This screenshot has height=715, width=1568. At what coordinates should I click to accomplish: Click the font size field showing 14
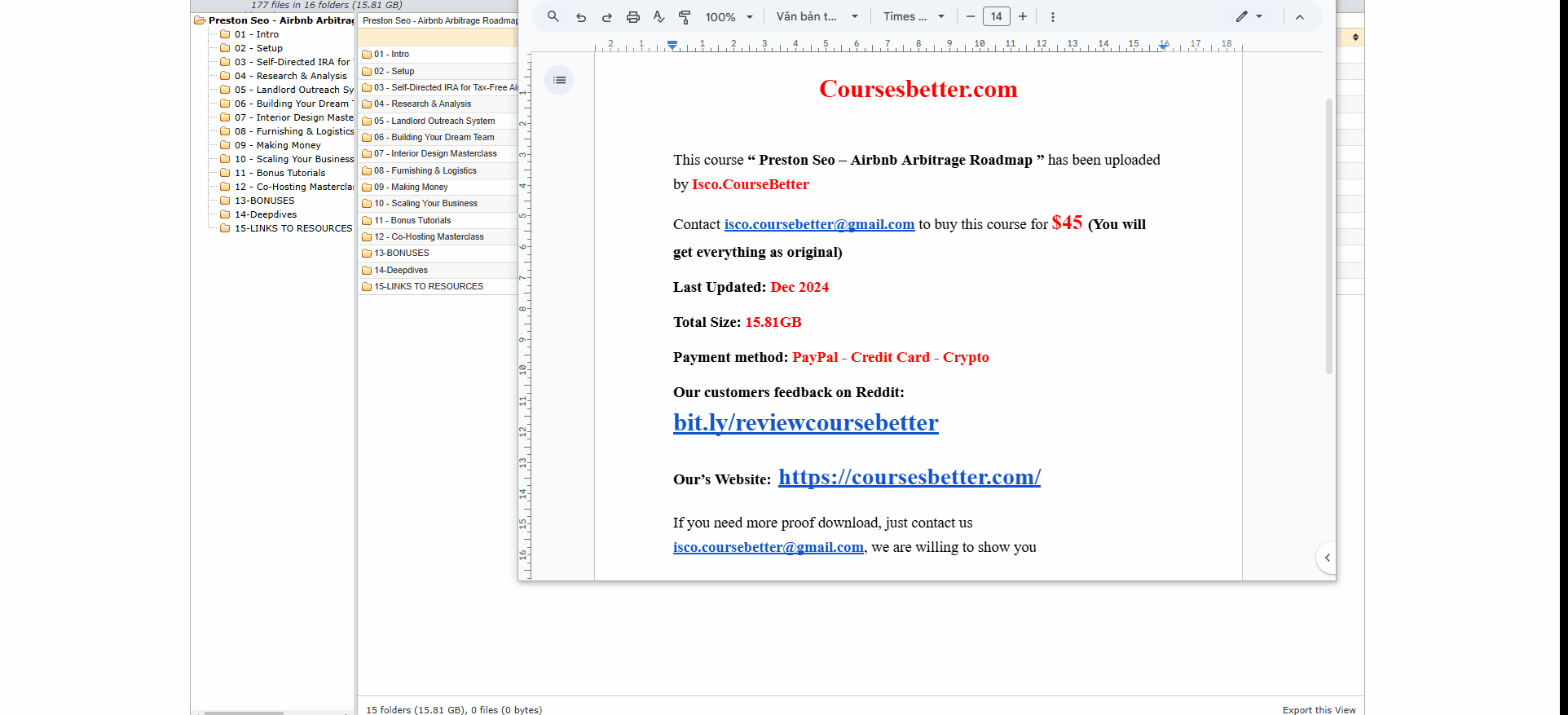[996, 16]
